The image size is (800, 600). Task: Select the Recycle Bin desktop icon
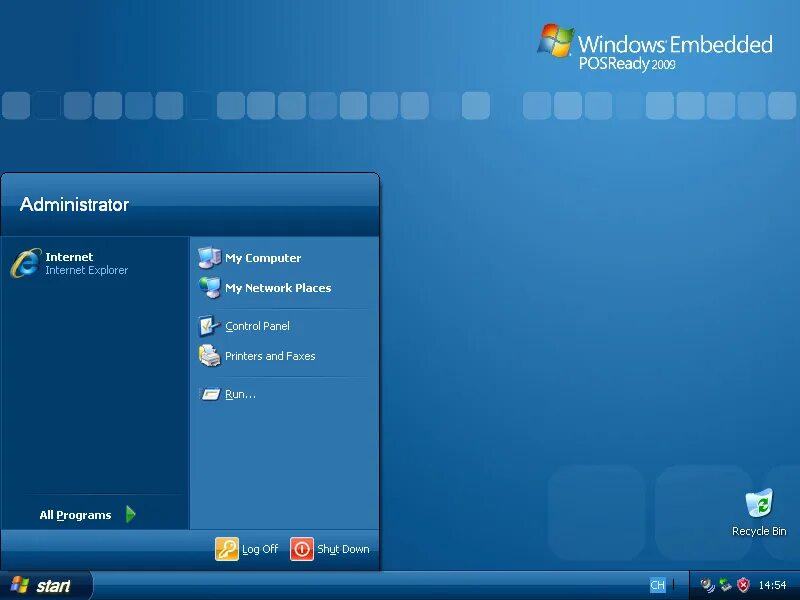pyautogui.click(x=759, y=503)
